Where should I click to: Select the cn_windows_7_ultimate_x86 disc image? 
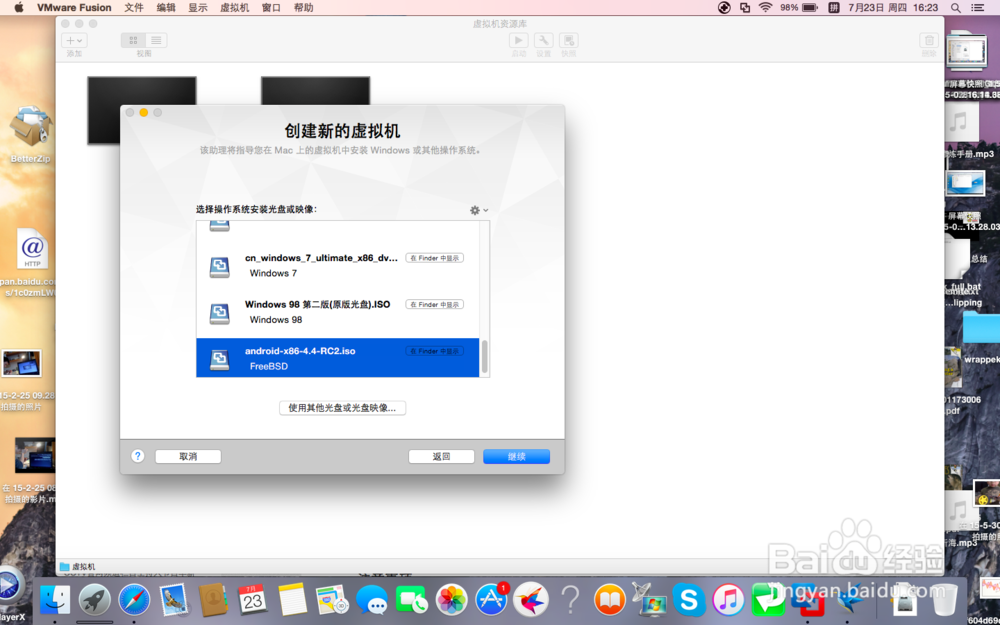pos(337,265)
